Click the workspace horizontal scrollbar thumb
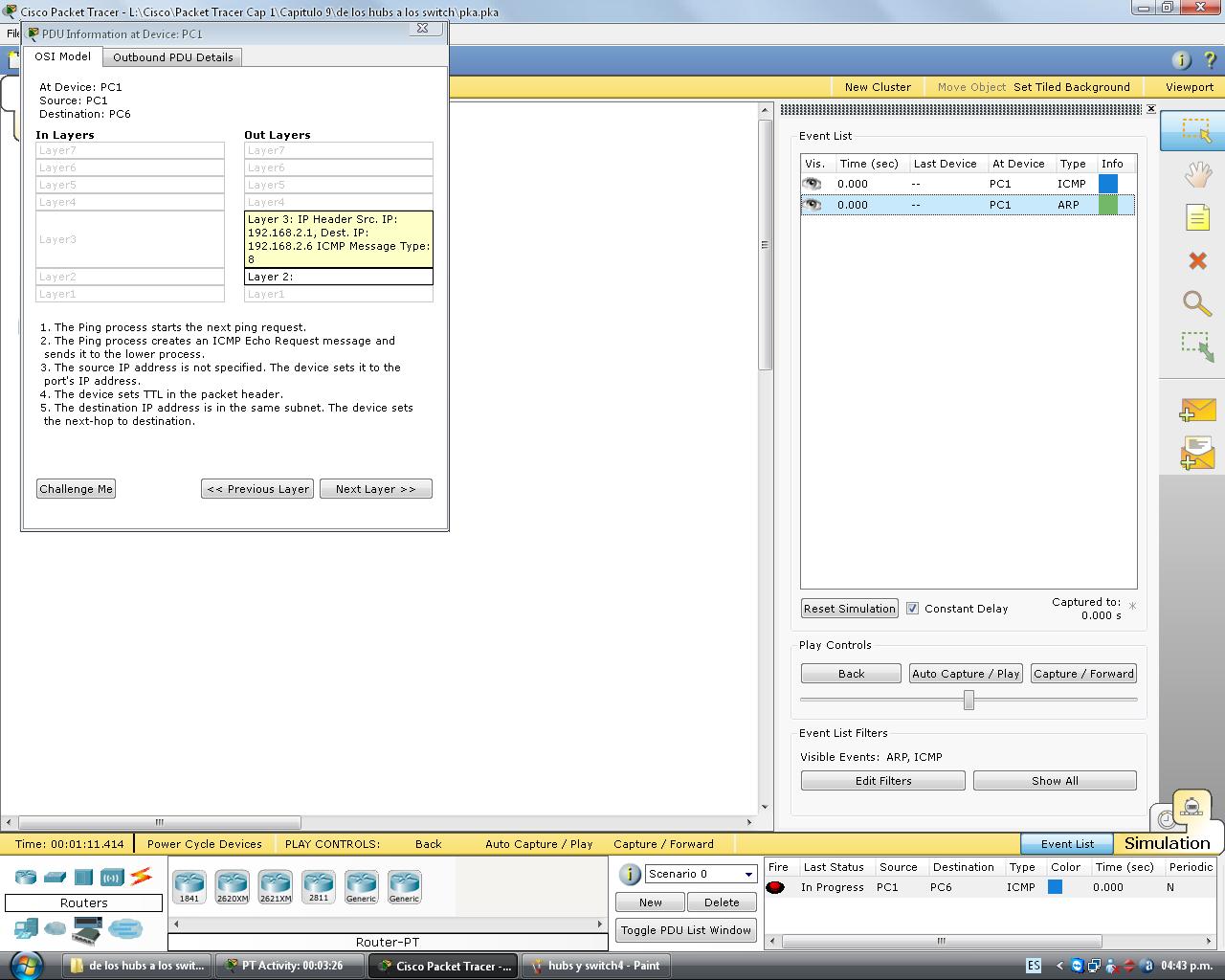1225x980 pixels. tap(160, 822)
